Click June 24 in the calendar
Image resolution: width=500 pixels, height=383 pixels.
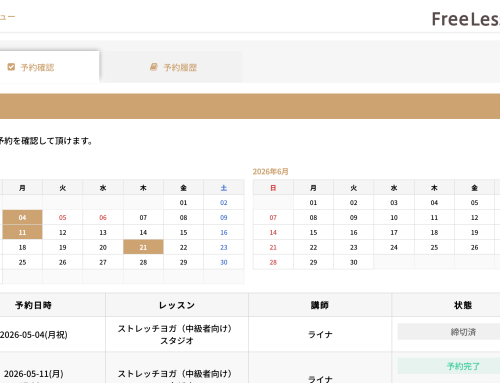click(x=394, y=247)
